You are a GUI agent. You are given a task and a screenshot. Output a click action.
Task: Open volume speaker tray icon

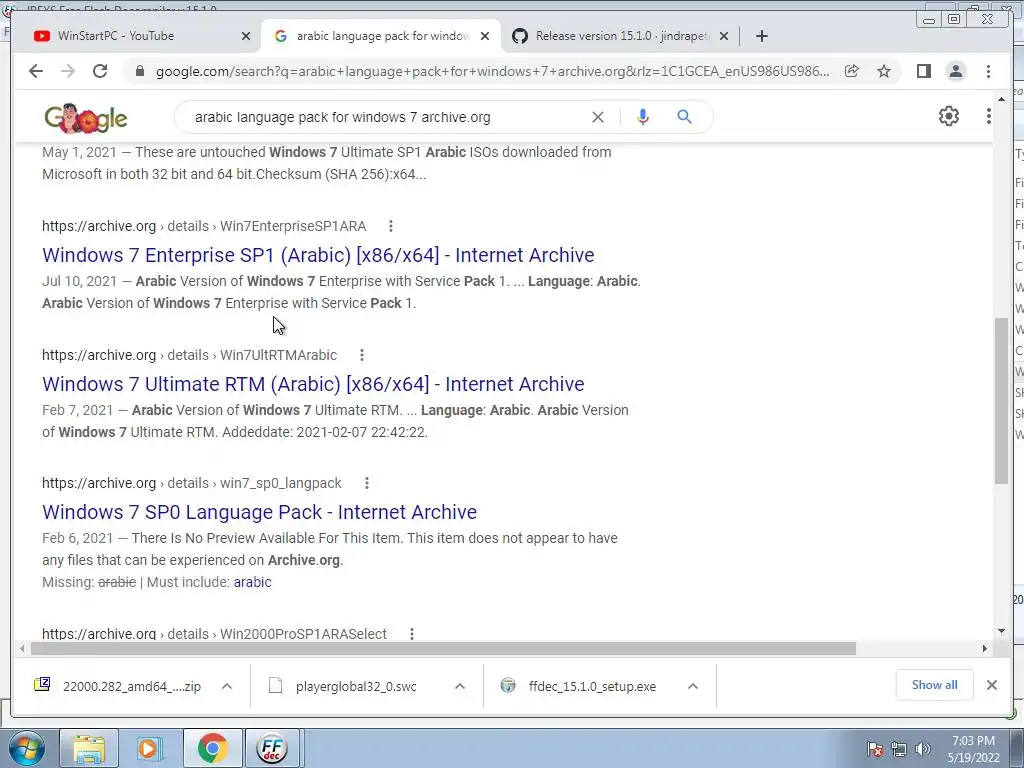point(923,749)
